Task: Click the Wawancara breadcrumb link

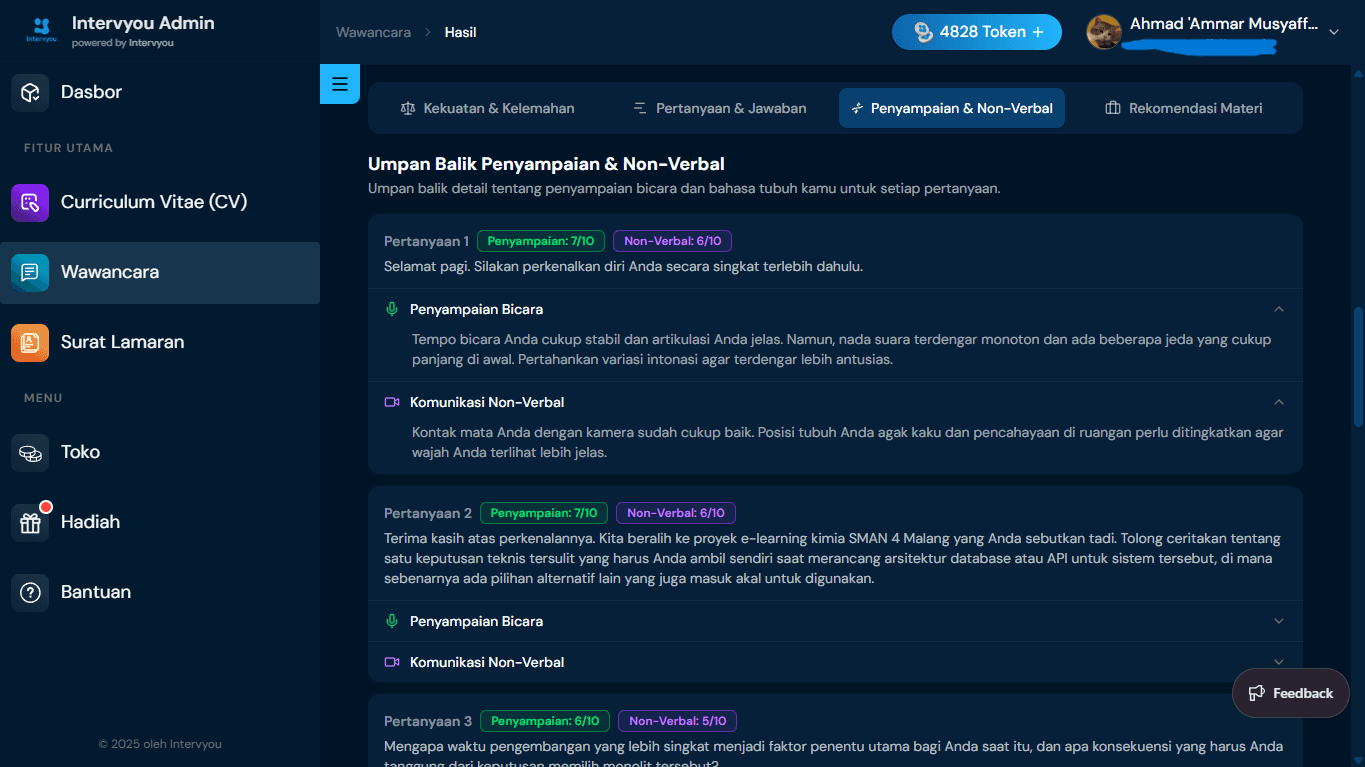Action: click(x=373, y=32)
